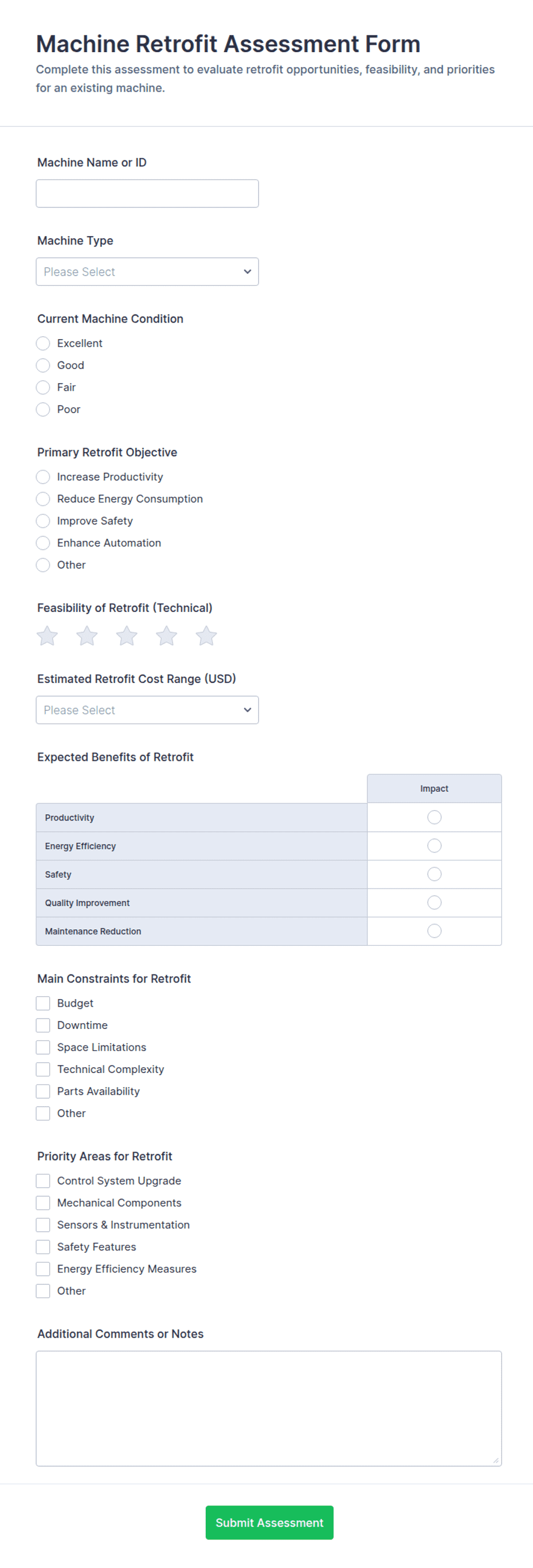Open the Machine Type dropdown
Viewport: 533px width, 1568px height.
(x=147, y=272)
